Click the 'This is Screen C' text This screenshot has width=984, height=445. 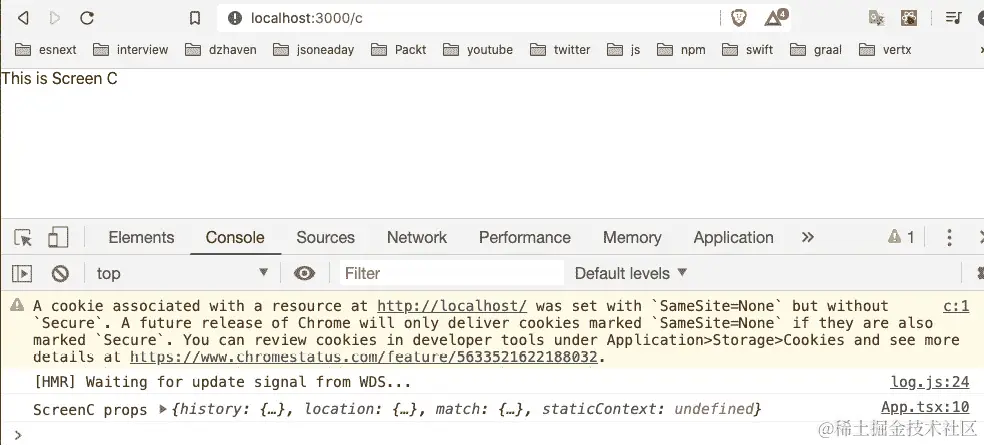pos(60,78)
